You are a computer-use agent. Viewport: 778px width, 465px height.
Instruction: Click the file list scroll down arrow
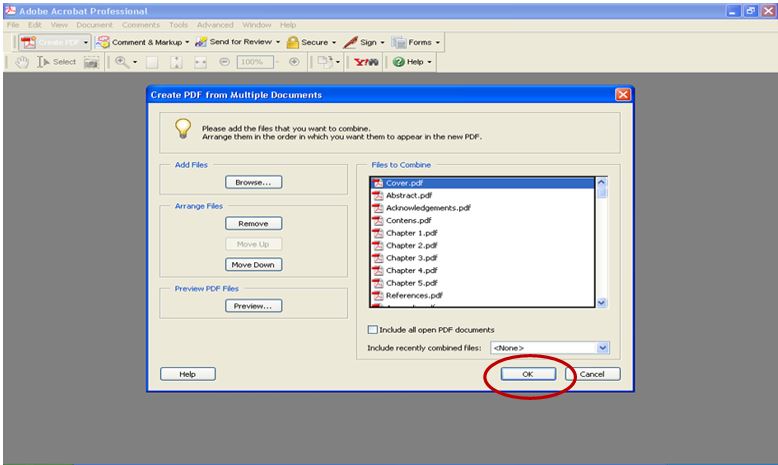[x=602, y=302]
